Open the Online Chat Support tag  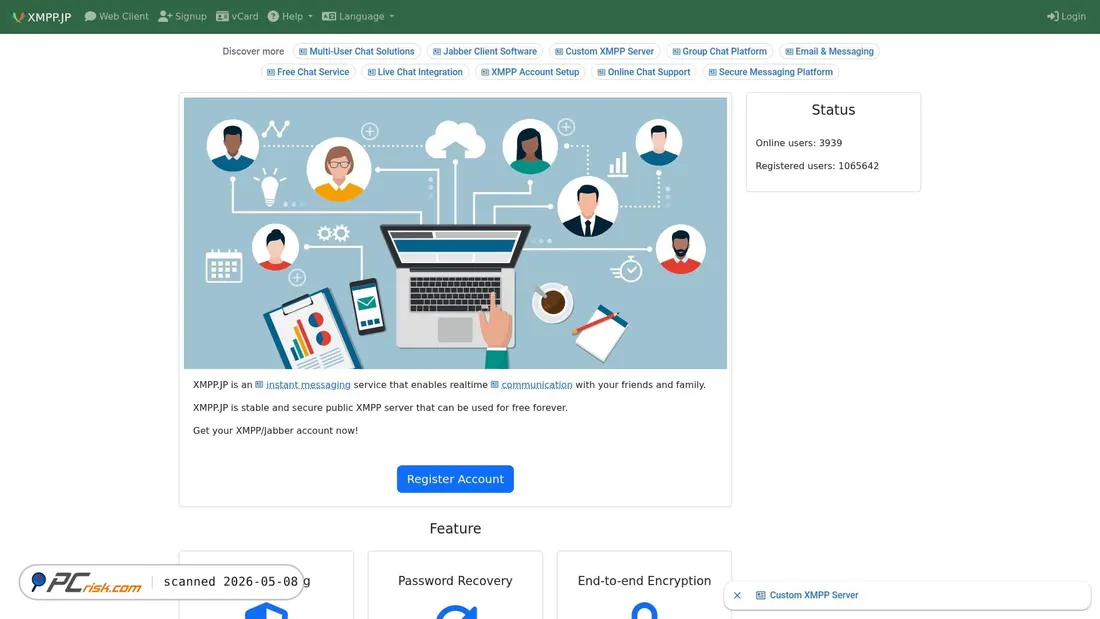tap(643, 72)
